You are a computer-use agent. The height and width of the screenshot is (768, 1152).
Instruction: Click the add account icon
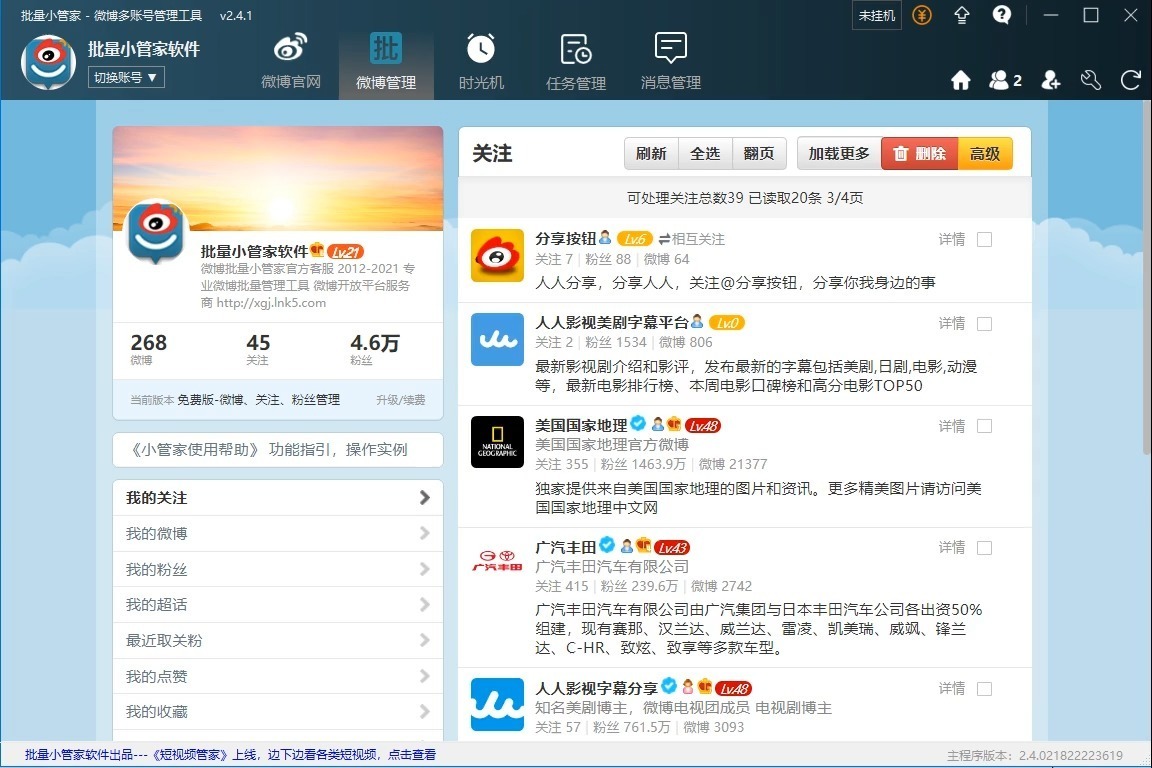coord(1051,80)
